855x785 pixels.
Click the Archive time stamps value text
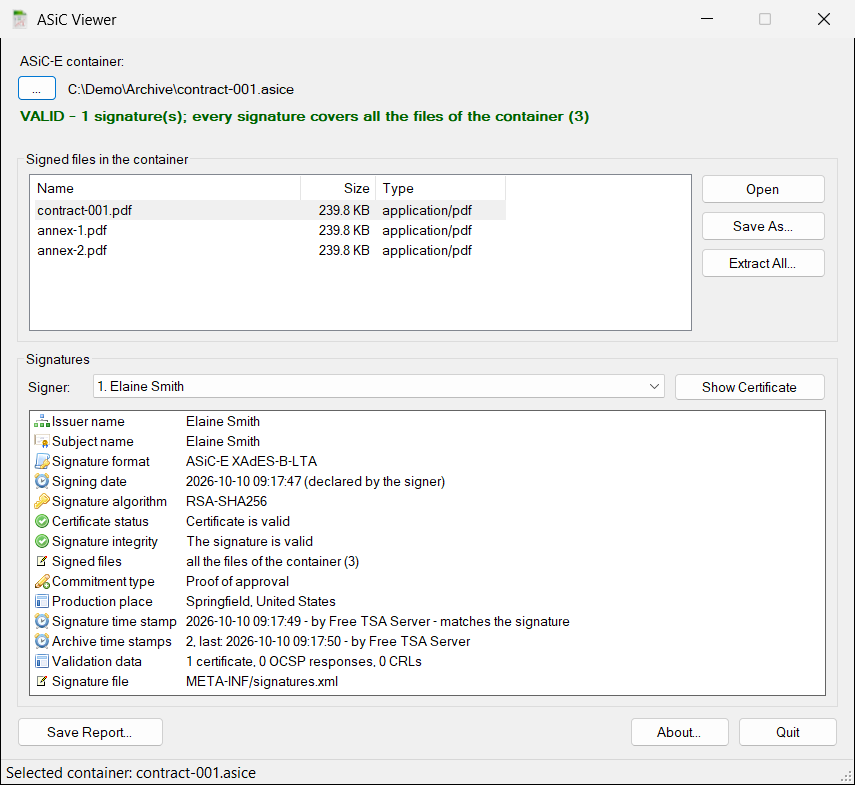[328, 642]
